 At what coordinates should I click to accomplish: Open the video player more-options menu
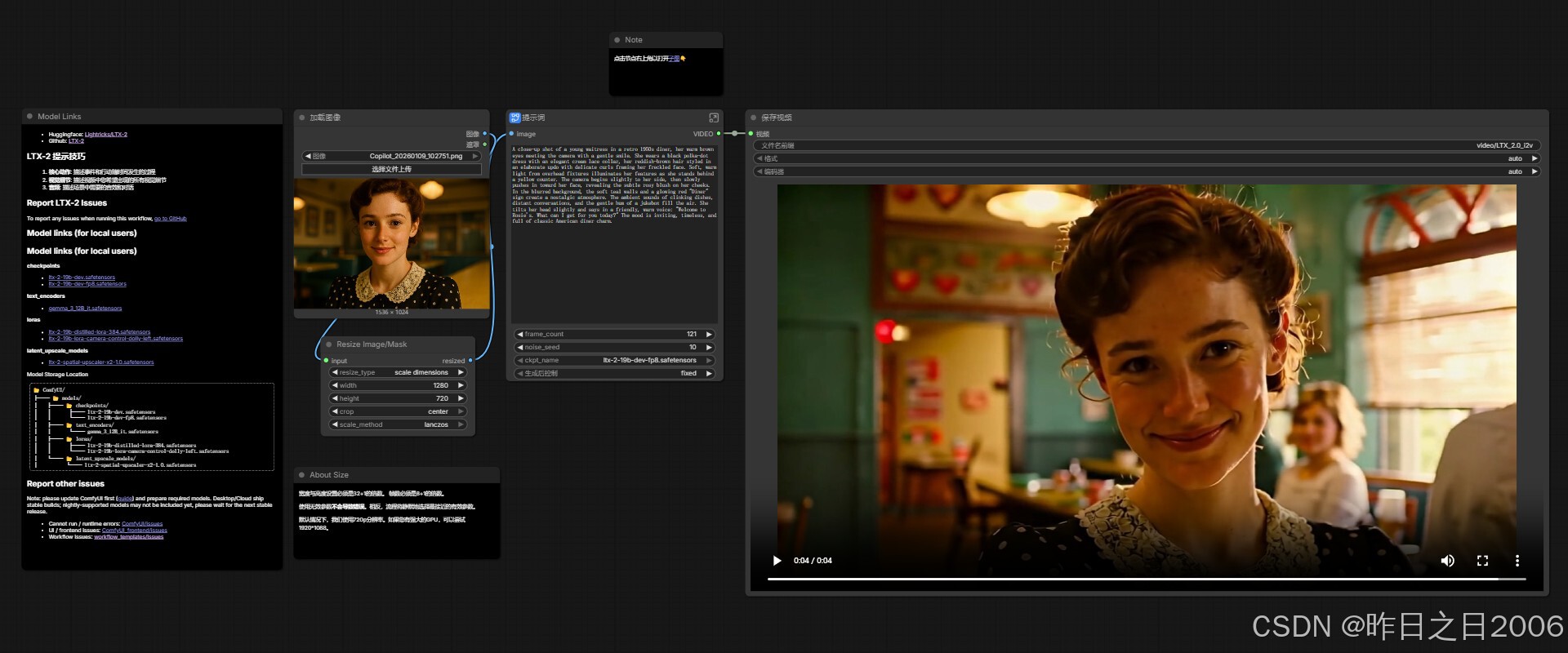point(1517,561)
